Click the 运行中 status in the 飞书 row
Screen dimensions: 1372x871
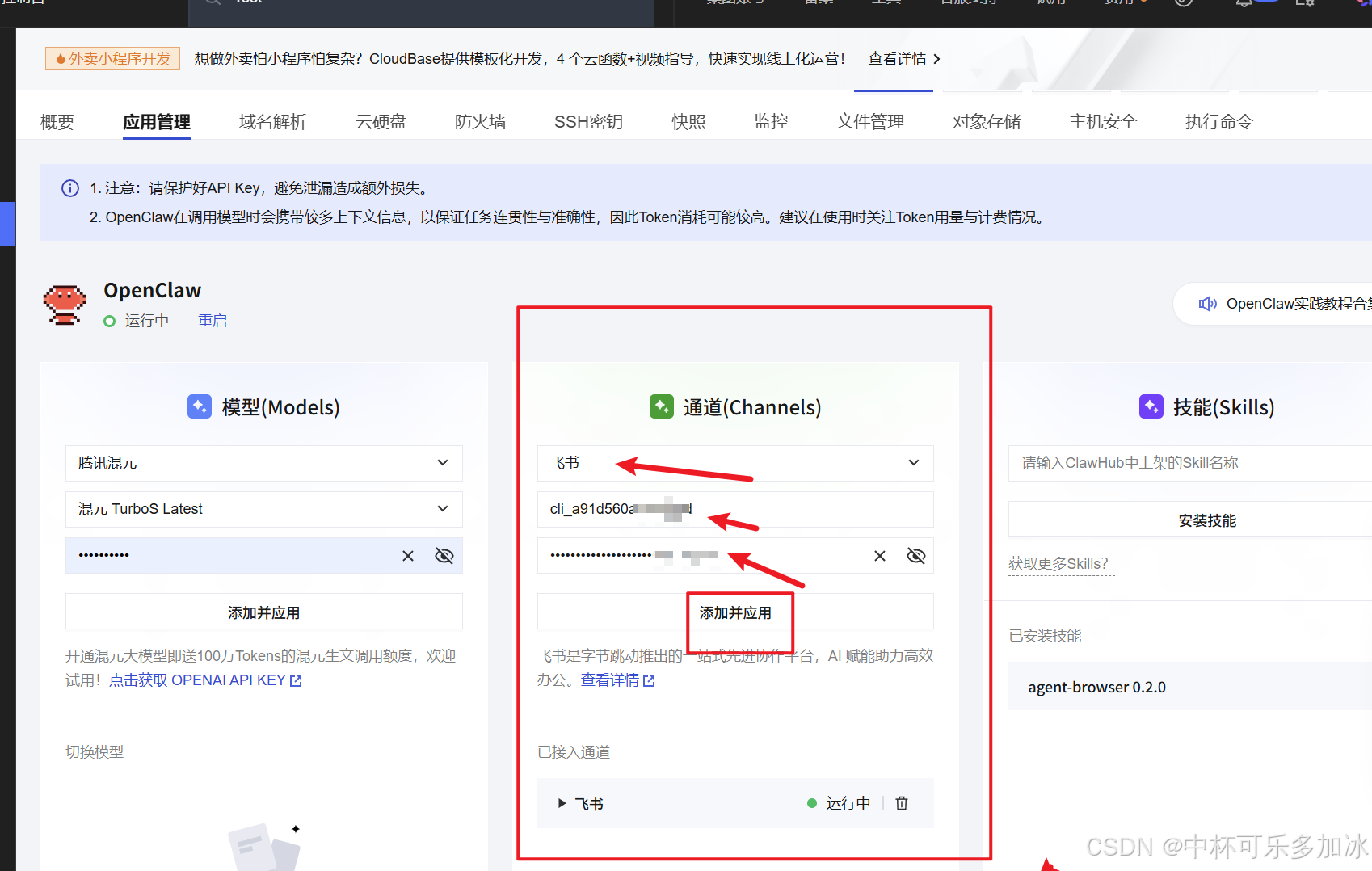[839, 803]
